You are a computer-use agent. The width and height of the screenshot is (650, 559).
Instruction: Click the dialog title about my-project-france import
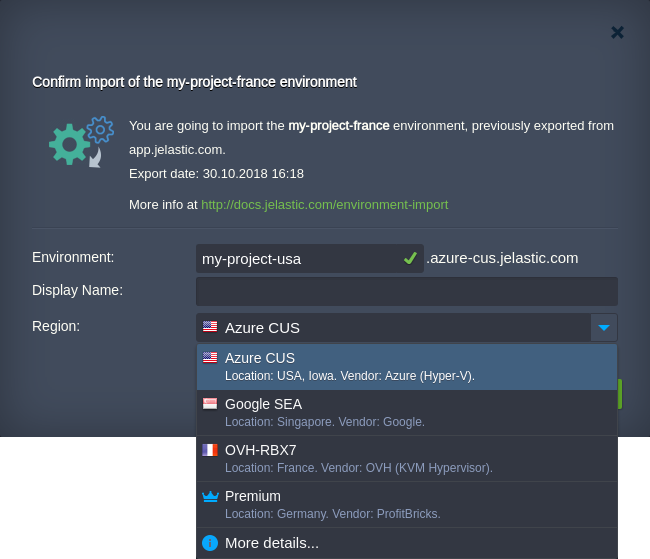click(x=194, y=82)
